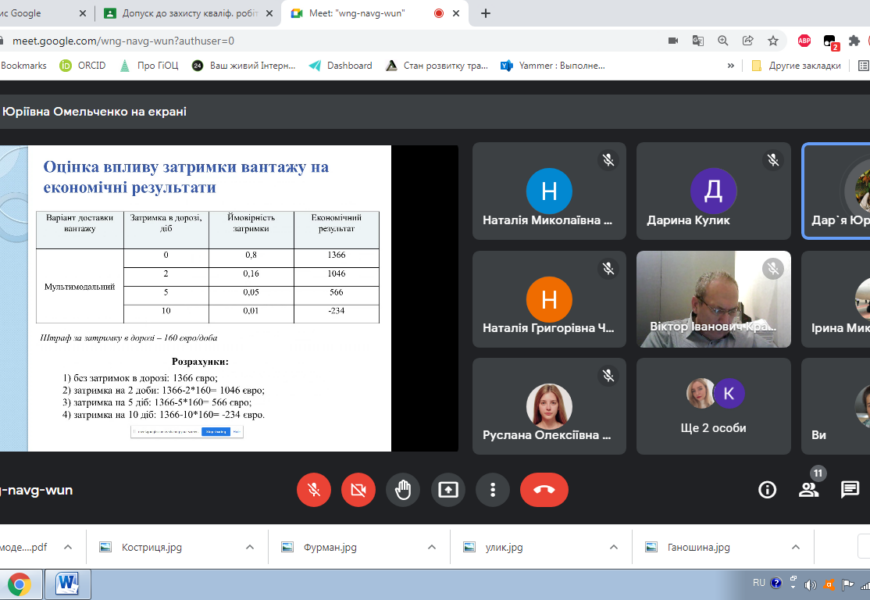Select Віктор Іванович's video tile

pos(713,299)
